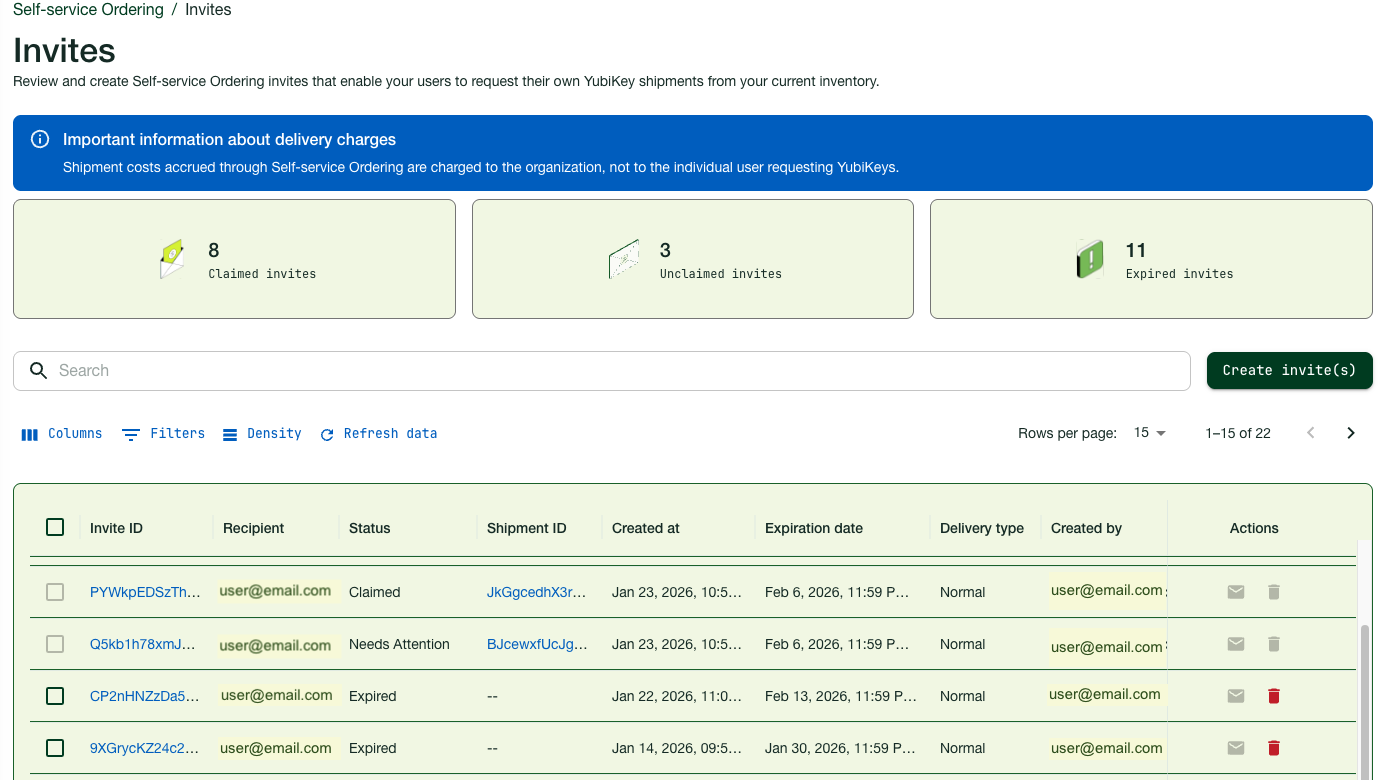The image size is (1385, 780).
Task: Click the Unclaimed invites envelope icon
Action: [624, 259]
